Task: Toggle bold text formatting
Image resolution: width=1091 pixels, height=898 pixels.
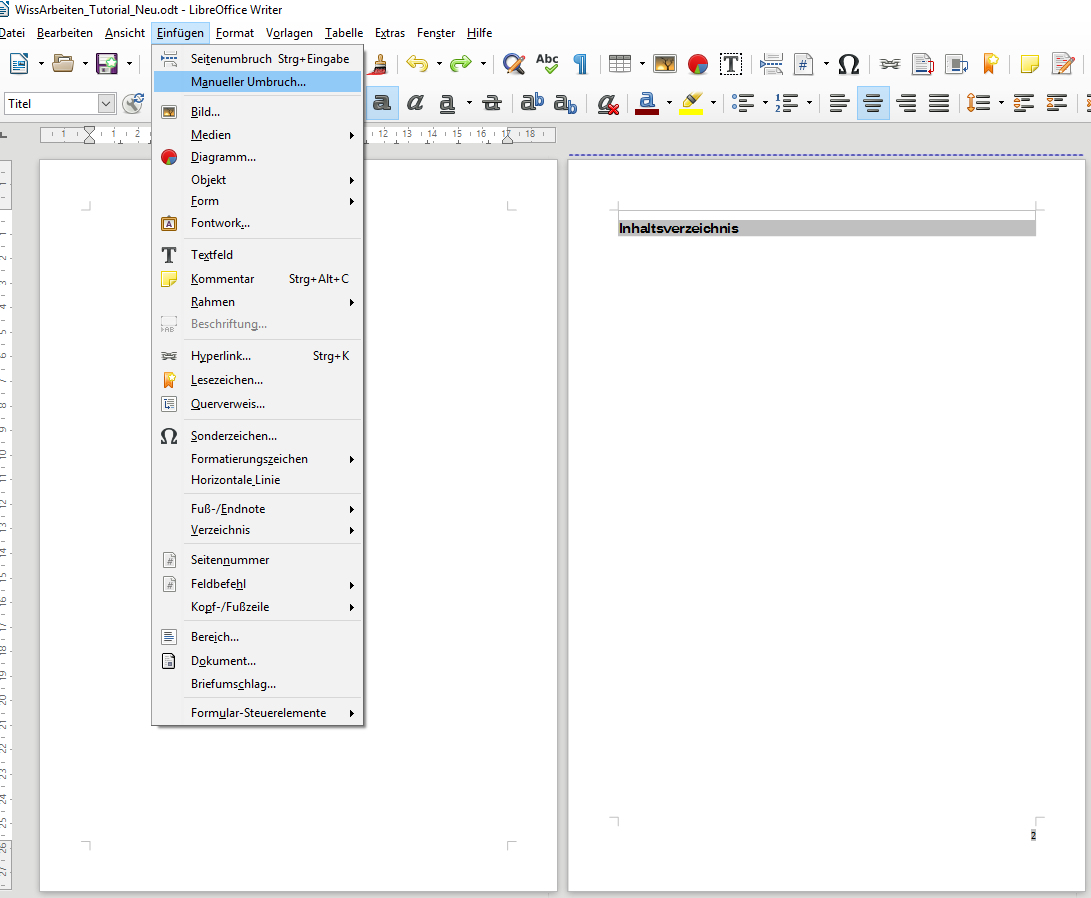Action: [x=381, y=103]
